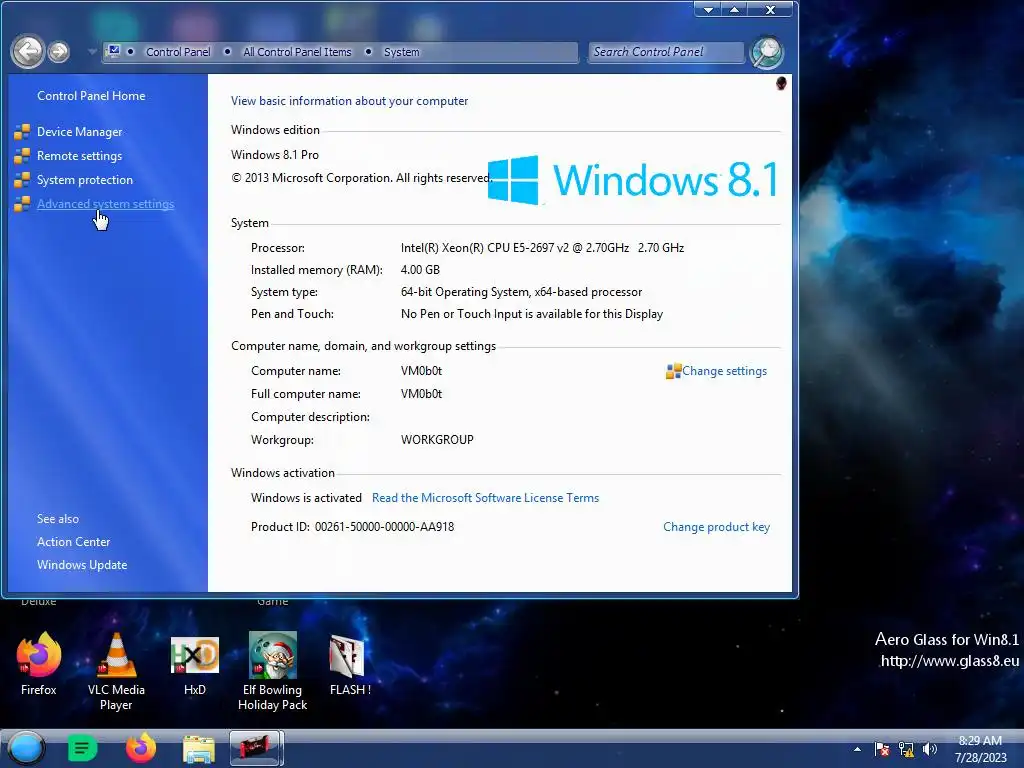Click Device Manager shield icon

[x=22, y=132]
